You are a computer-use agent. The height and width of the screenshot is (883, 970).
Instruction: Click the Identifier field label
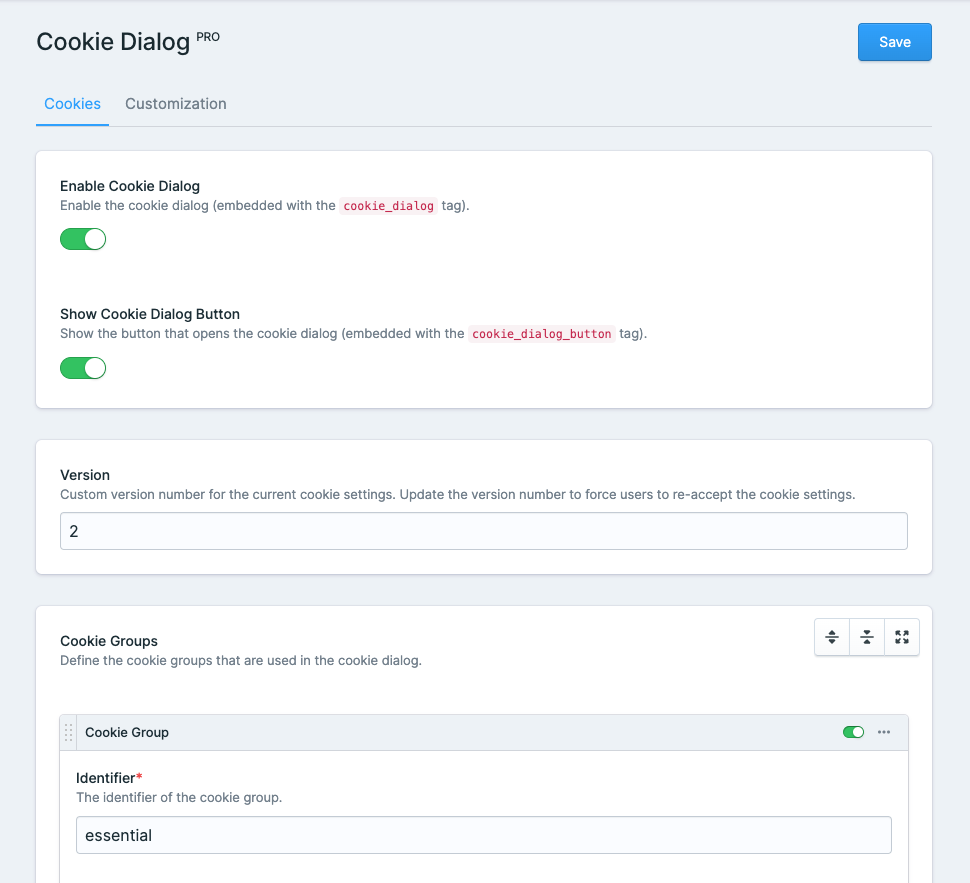109,778
